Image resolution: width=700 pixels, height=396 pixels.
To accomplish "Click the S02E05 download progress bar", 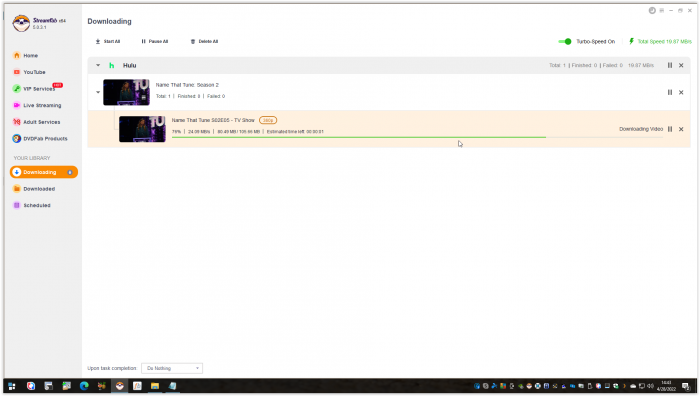I will pyautogui.click(x=417, y=138).
